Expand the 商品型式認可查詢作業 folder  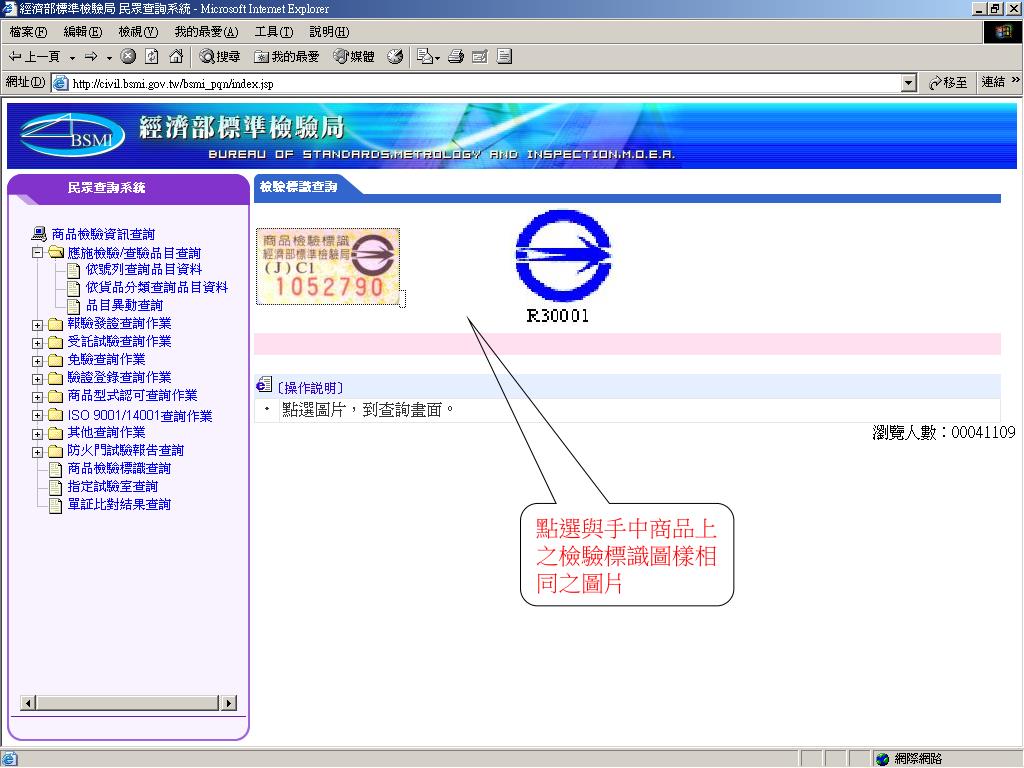click(37, 397)
